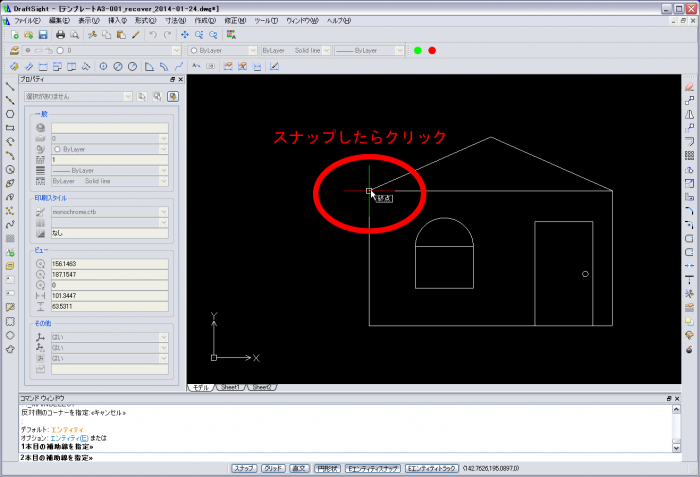Click the Save icon in the toolbar

[45, 34]
